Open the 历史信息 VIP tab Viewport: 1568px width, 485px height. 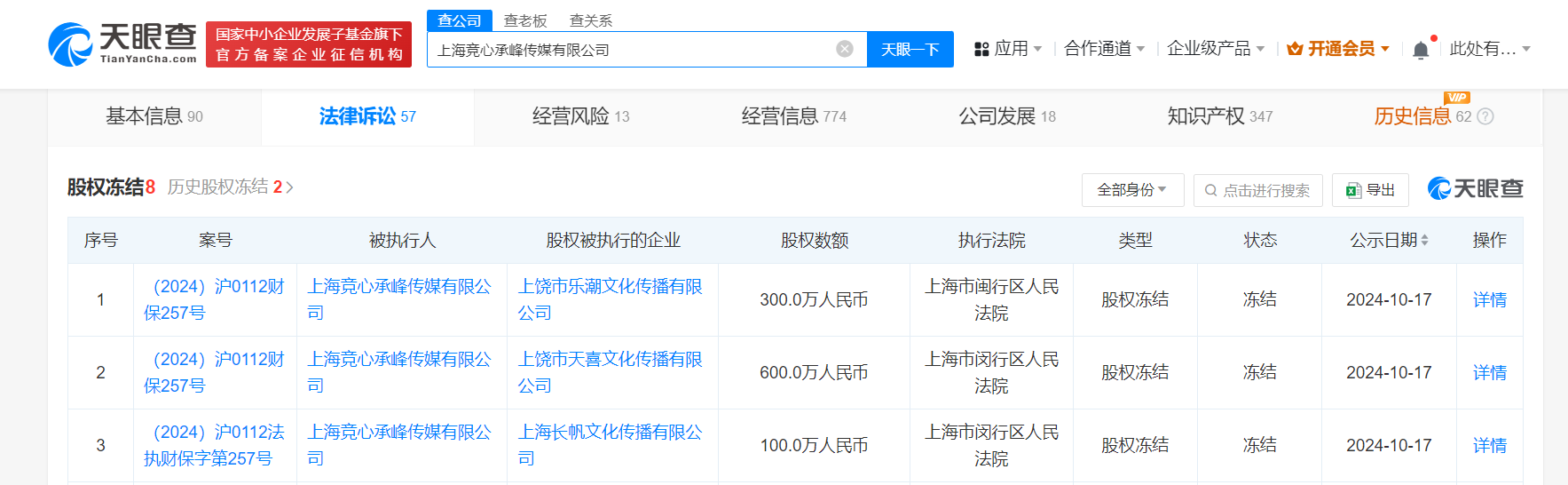(1422, 116)
